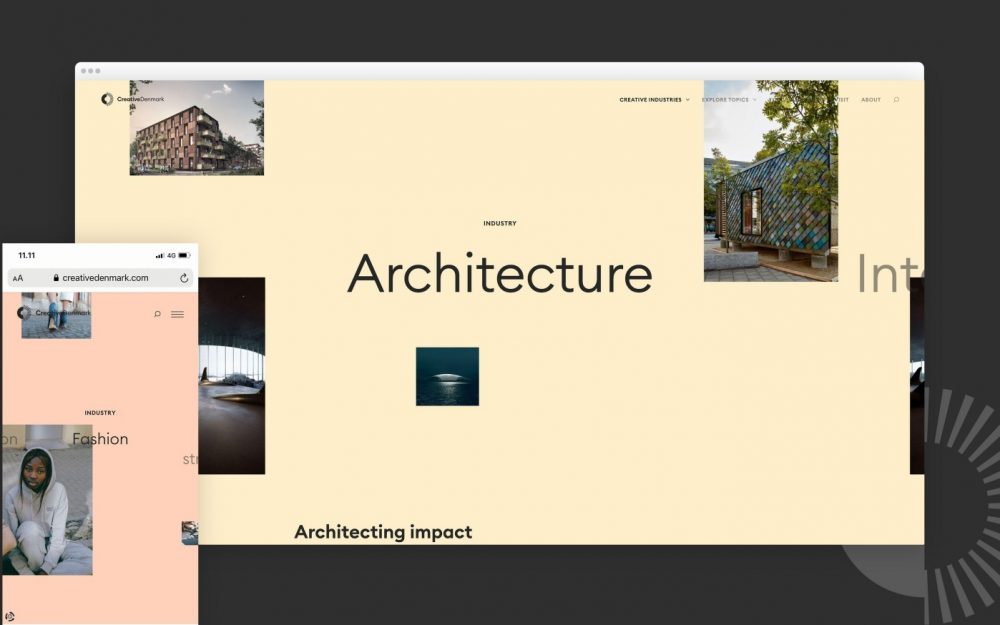The image size is (1000, 625).
Task: Tap the creativedenmark.com address field
Action: (x=100, y=278)
